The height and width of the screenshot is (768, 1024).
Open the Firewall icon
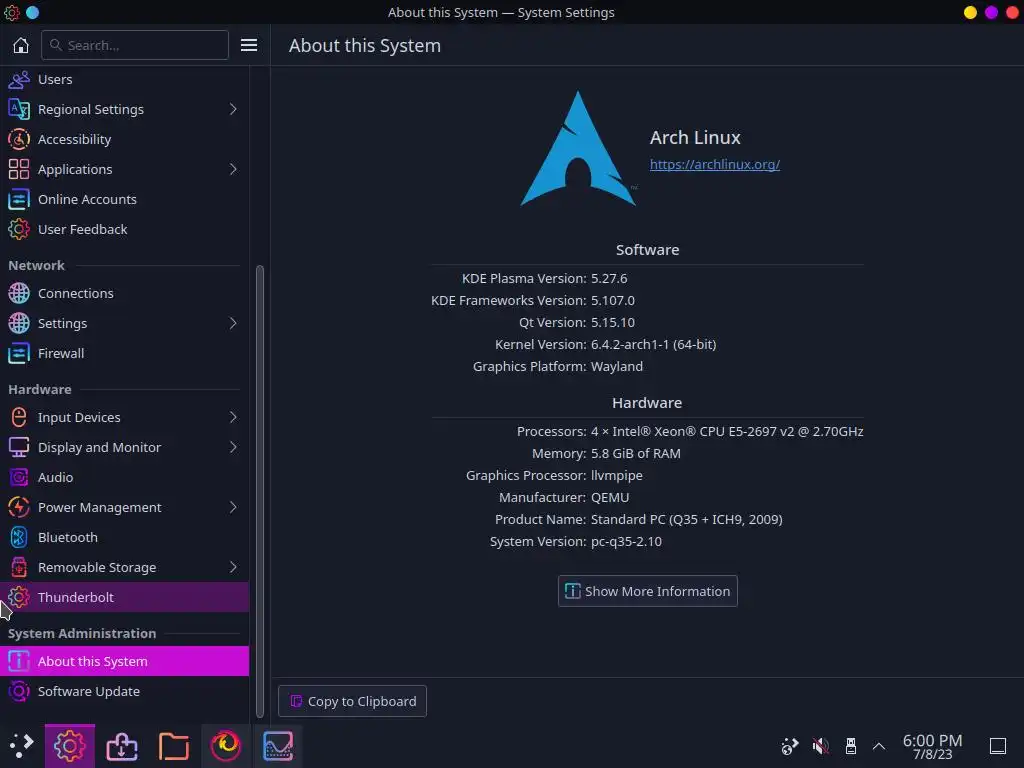[x=19, y=353]
